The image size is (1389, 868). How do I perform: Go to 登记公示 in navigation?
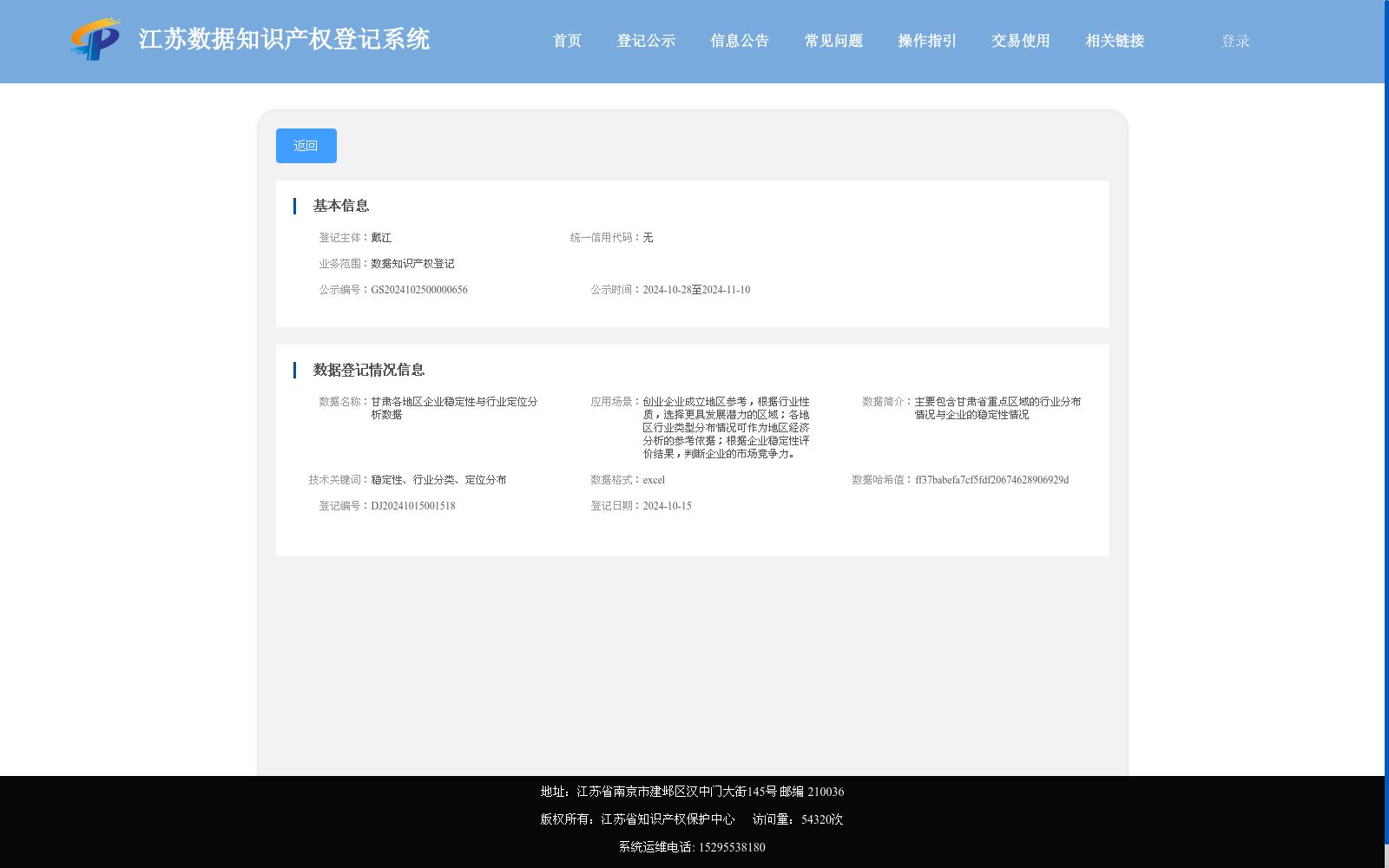click(x=646, y=41)
